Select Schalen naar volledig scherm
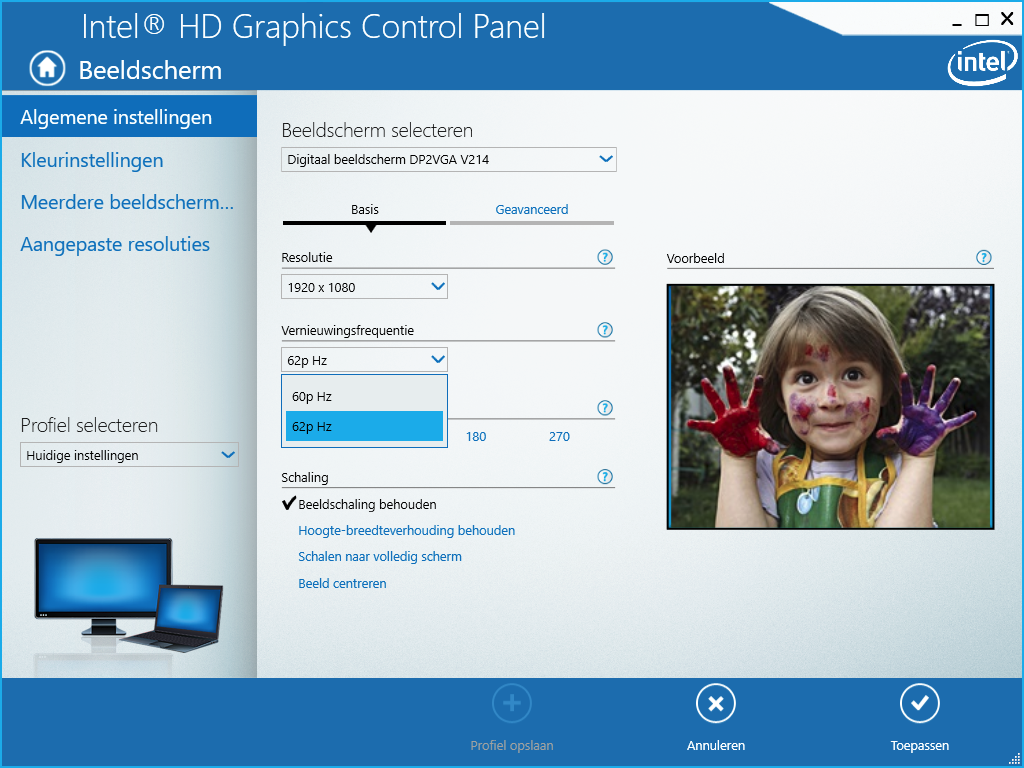This screenshot has width=1024, height=768. point(379,556)
